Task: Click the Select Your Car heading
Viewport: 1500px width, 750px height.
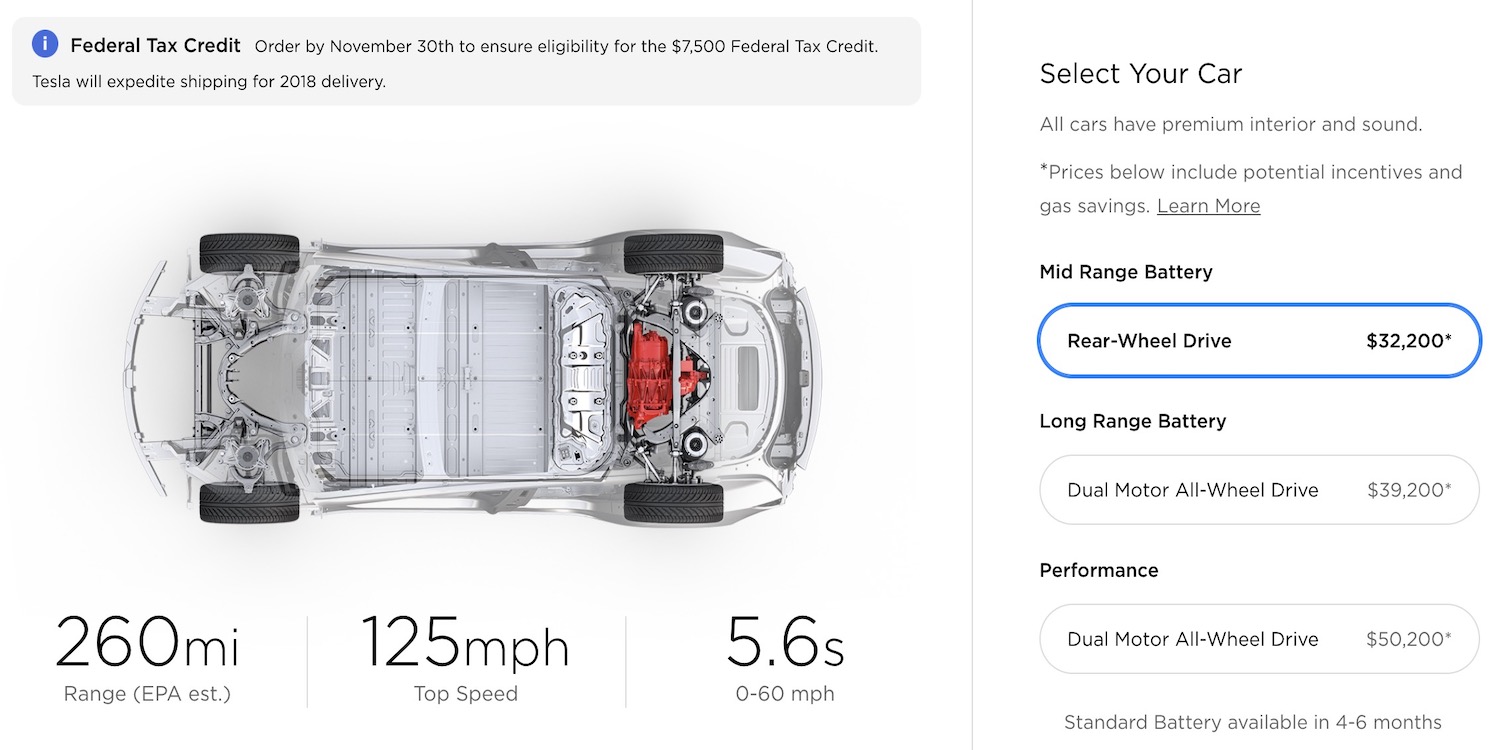Action: (x=1141, y=74)
